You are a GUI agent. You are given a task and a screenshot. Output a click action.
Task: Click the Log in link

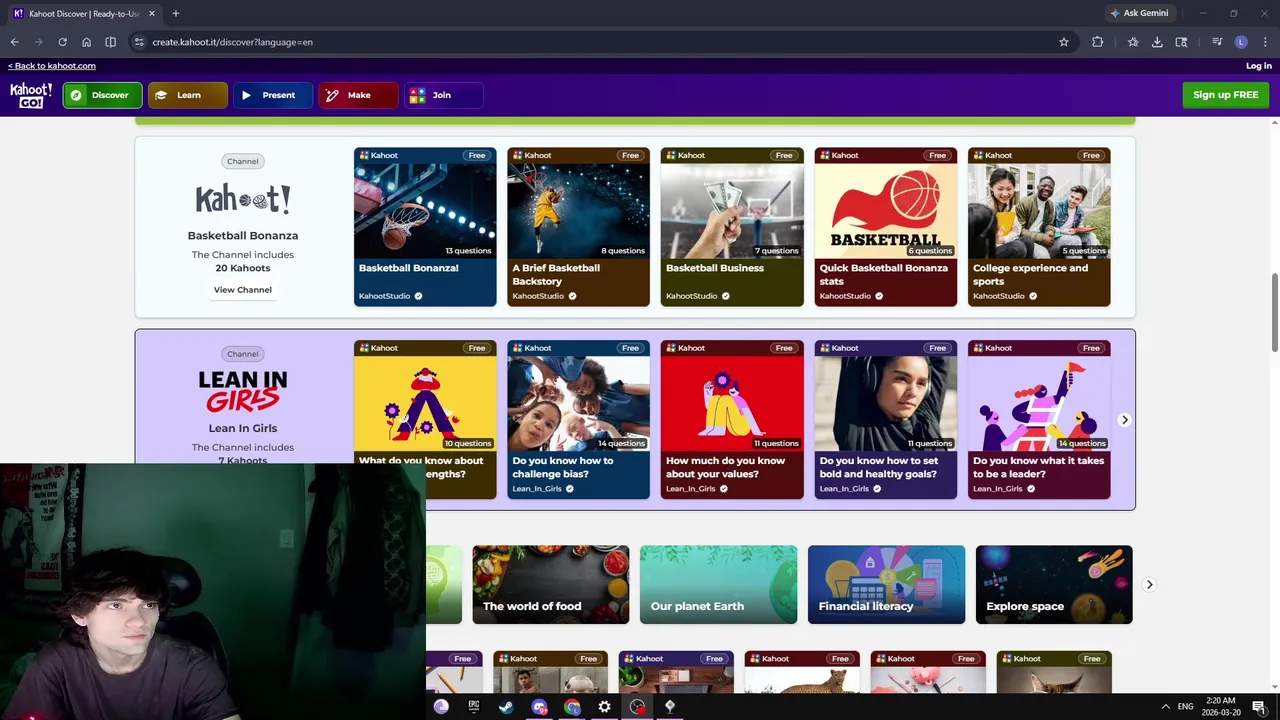click(x=1258, y=66)
